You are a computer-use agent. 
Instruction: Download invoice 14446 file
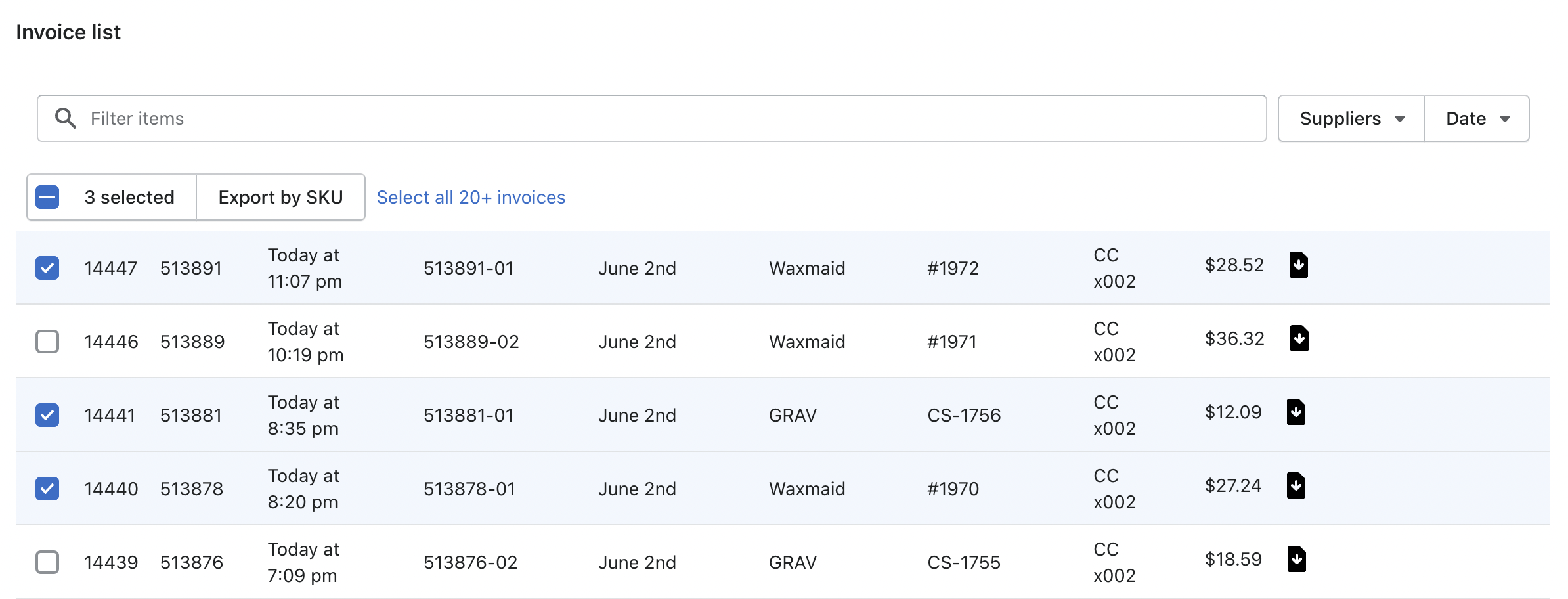[1299, 339]
